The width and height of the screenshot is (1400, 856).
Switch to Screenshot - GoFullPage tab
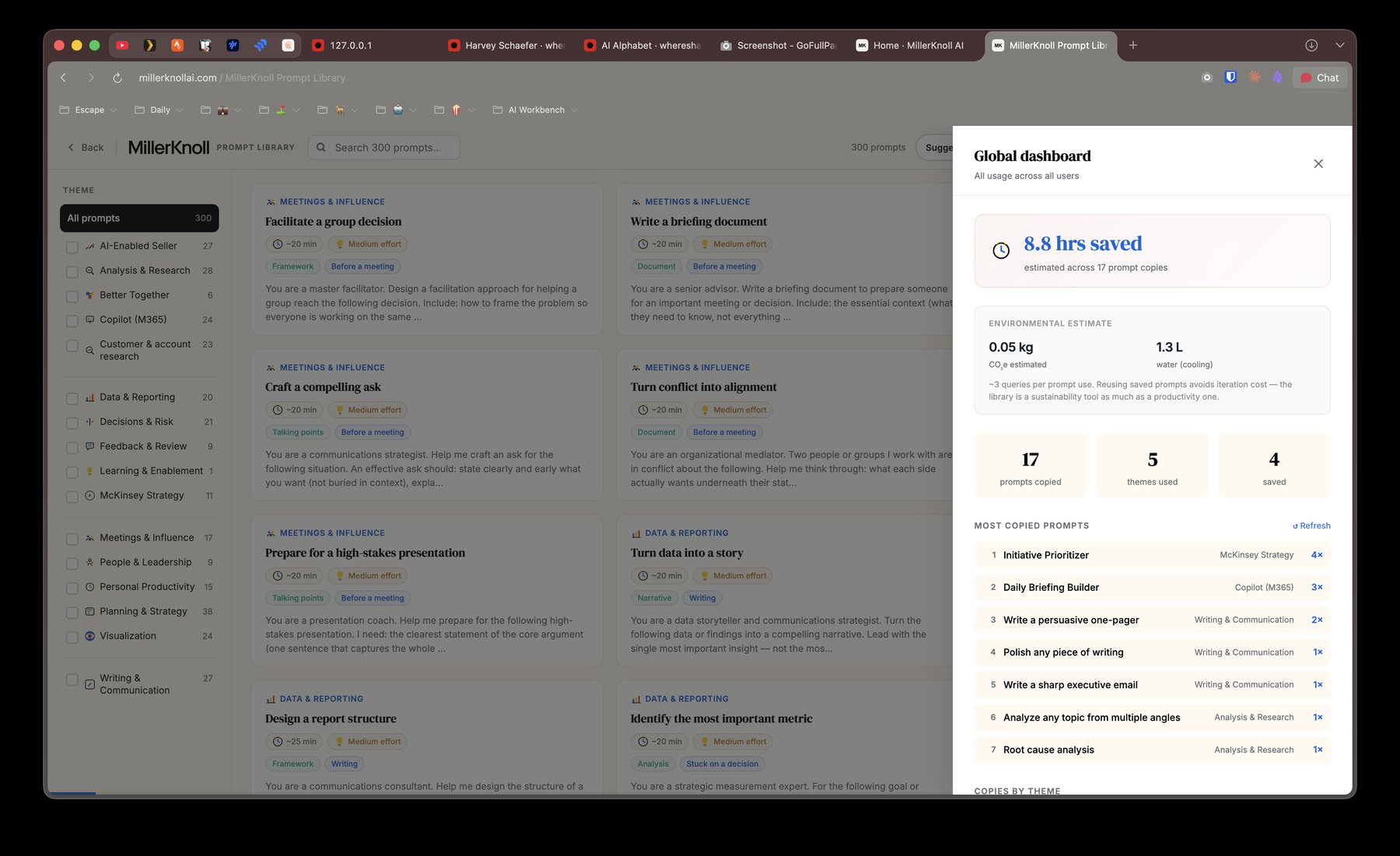(x=778, y=45)
